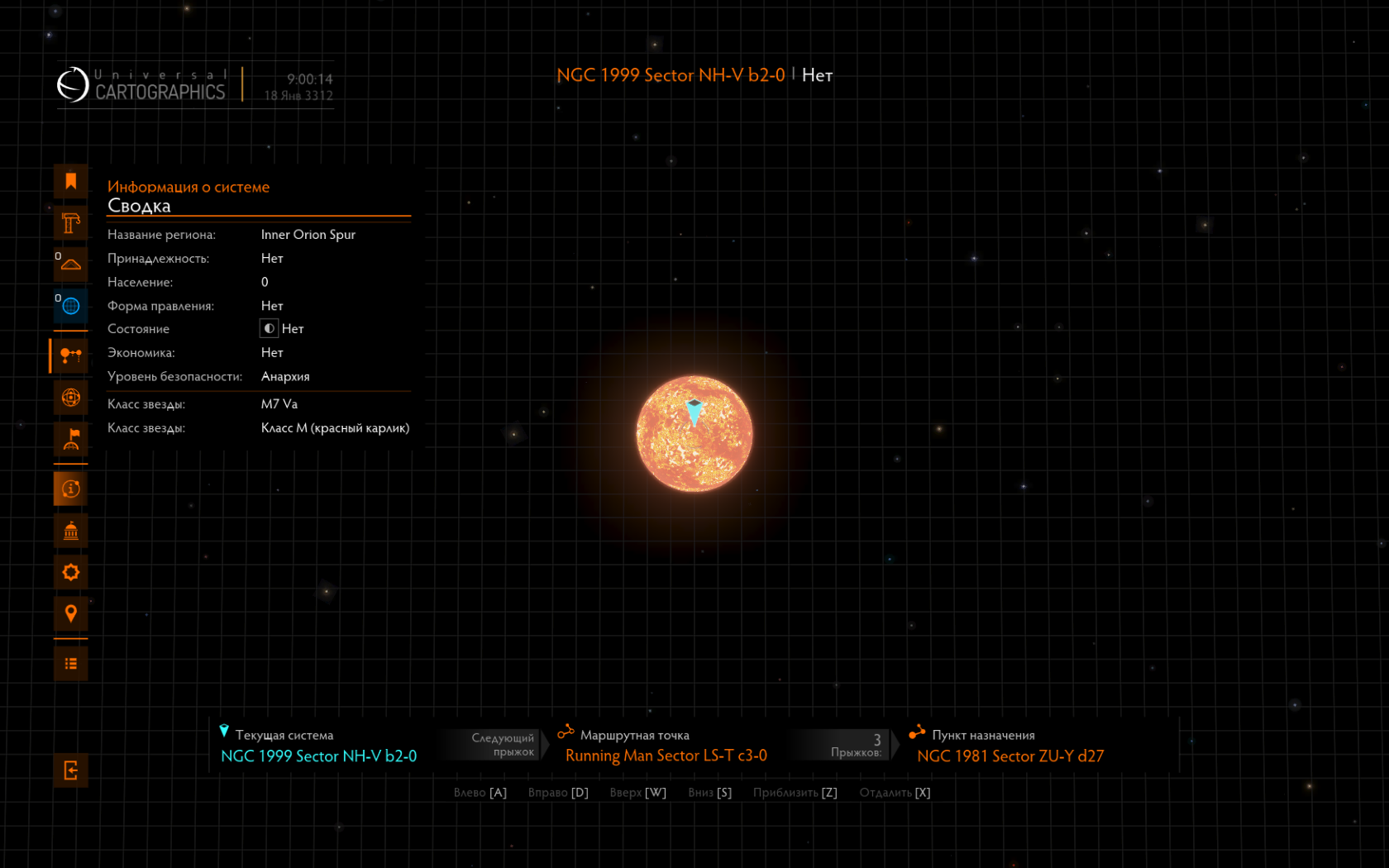
Task: Click the date 18 Янв 3312
Action: 298,96
